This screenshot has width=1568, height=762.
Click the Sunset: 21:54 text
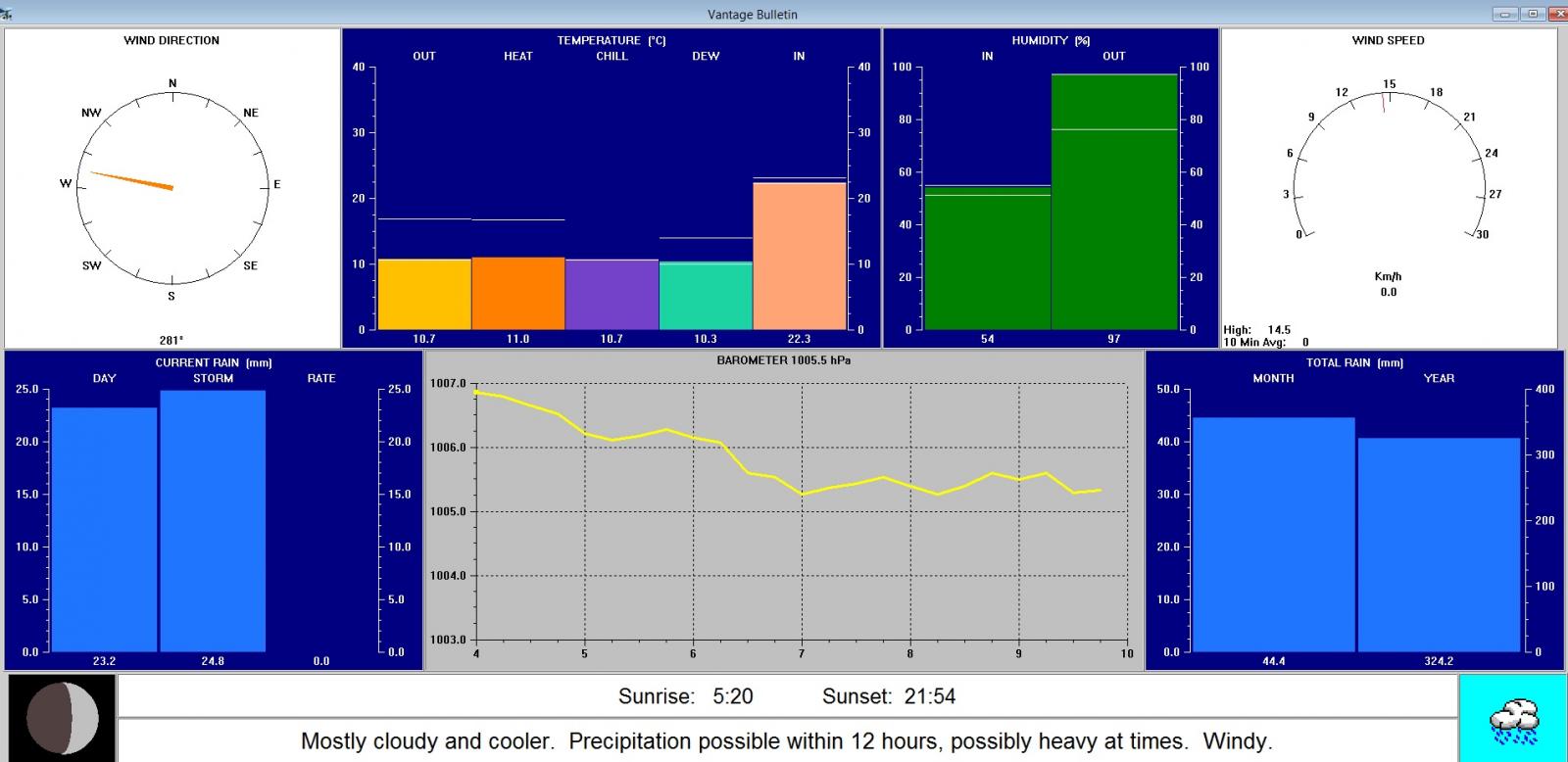pyautogui.click(x=889, y=696)
